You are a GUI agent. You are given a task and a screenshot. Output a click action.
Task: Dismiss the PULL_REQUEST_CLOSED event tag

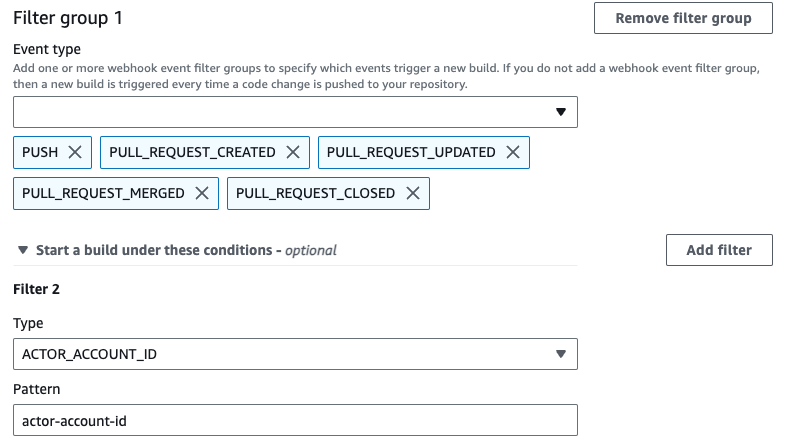tap(412, 193)
